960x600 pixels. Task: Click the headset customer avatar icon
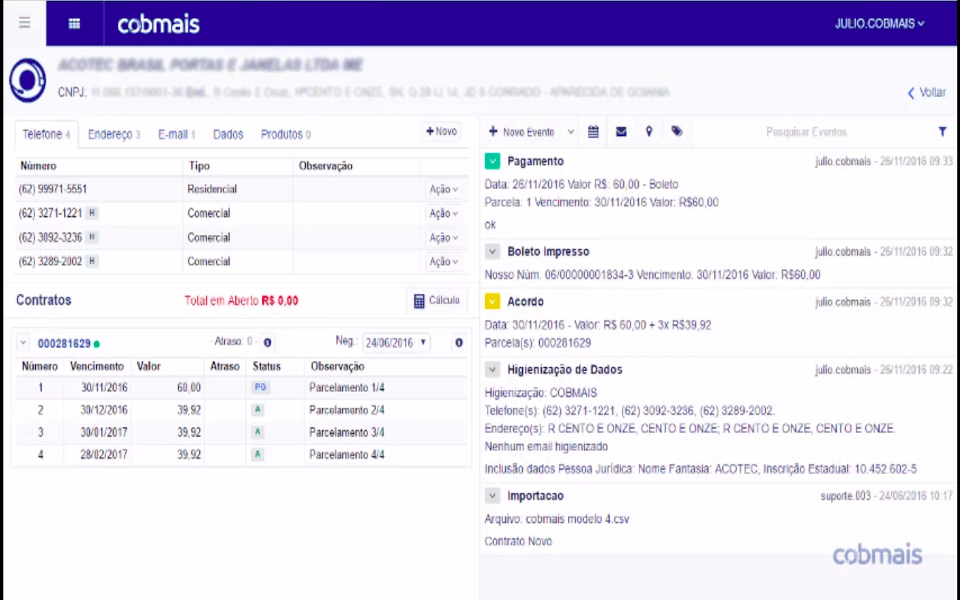tap(28, 80)
